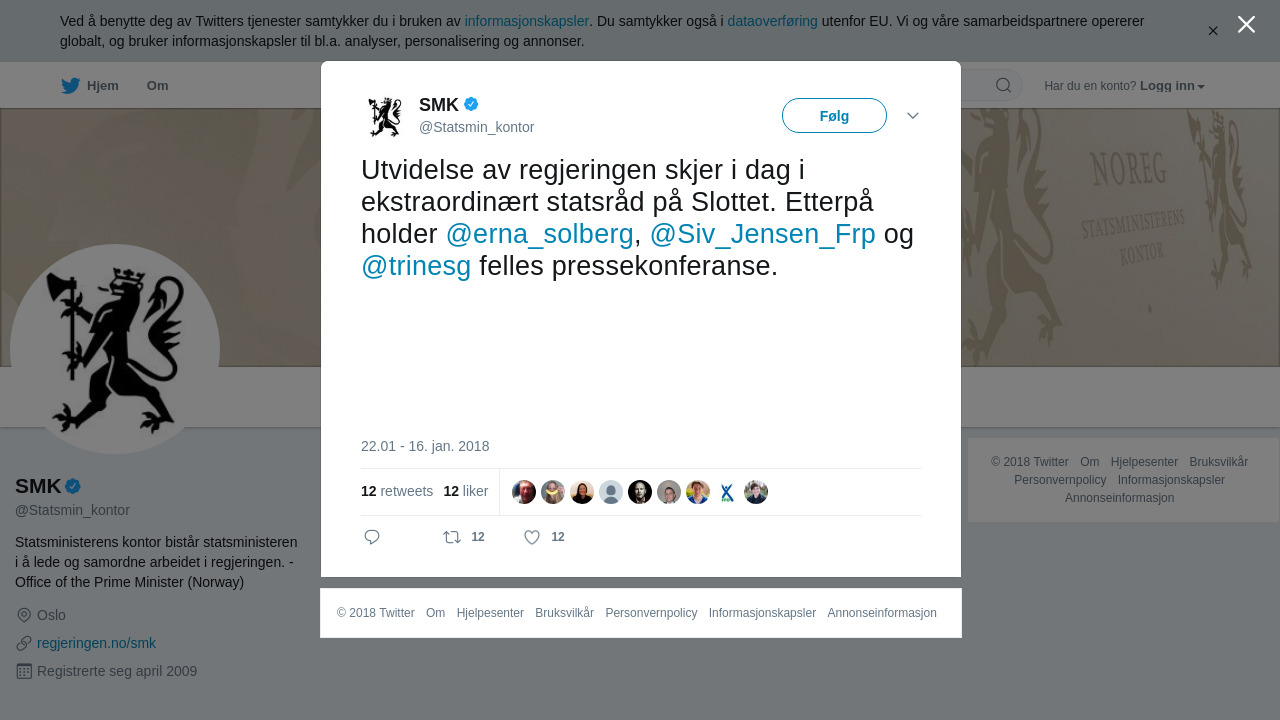Click the large SMK profile picture
The image size is (1280, 720).
115,349
